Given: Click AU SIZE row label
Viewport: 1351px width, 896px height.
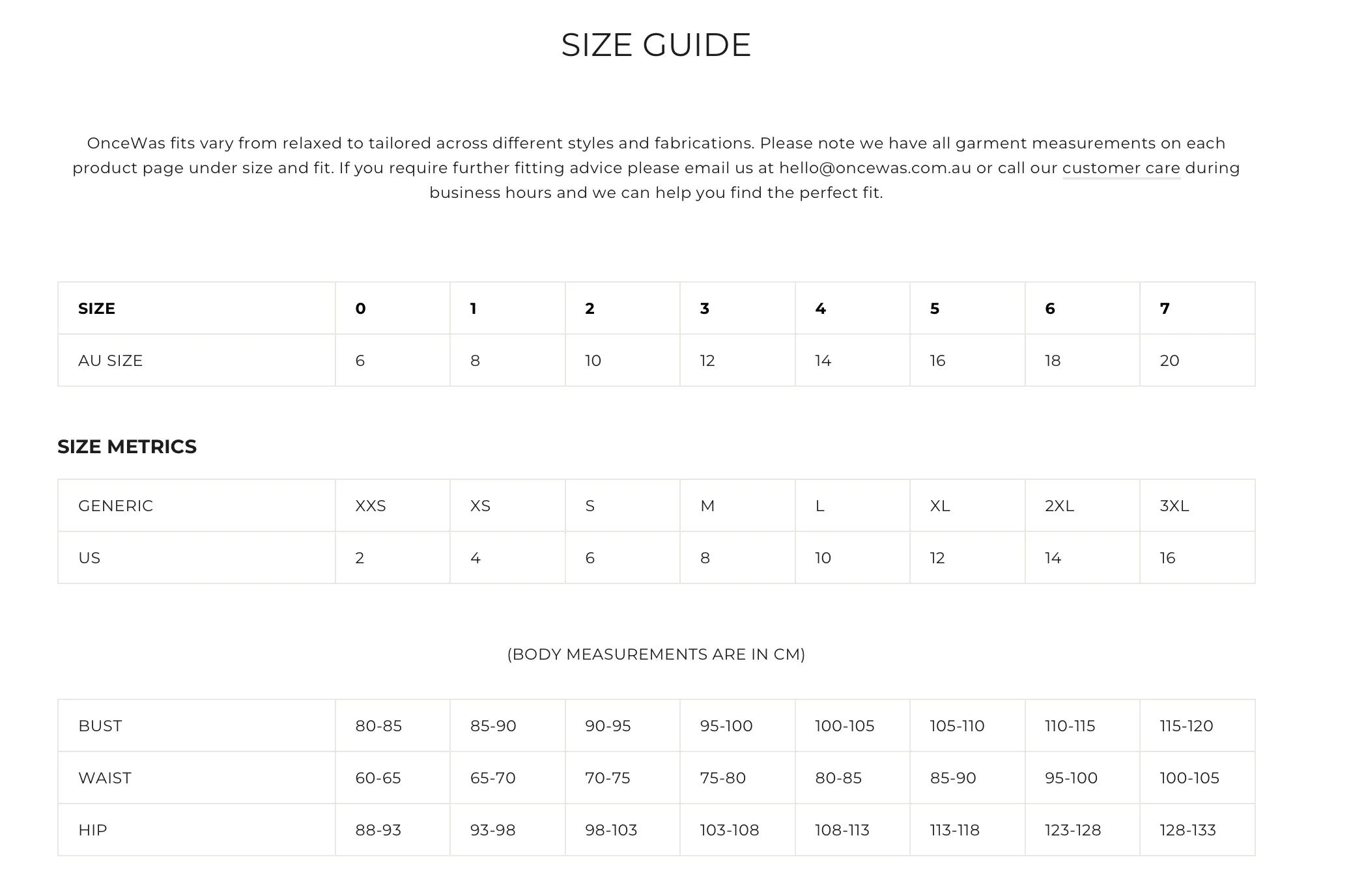Looking at the screenshot, I should (x=197, y=360).
